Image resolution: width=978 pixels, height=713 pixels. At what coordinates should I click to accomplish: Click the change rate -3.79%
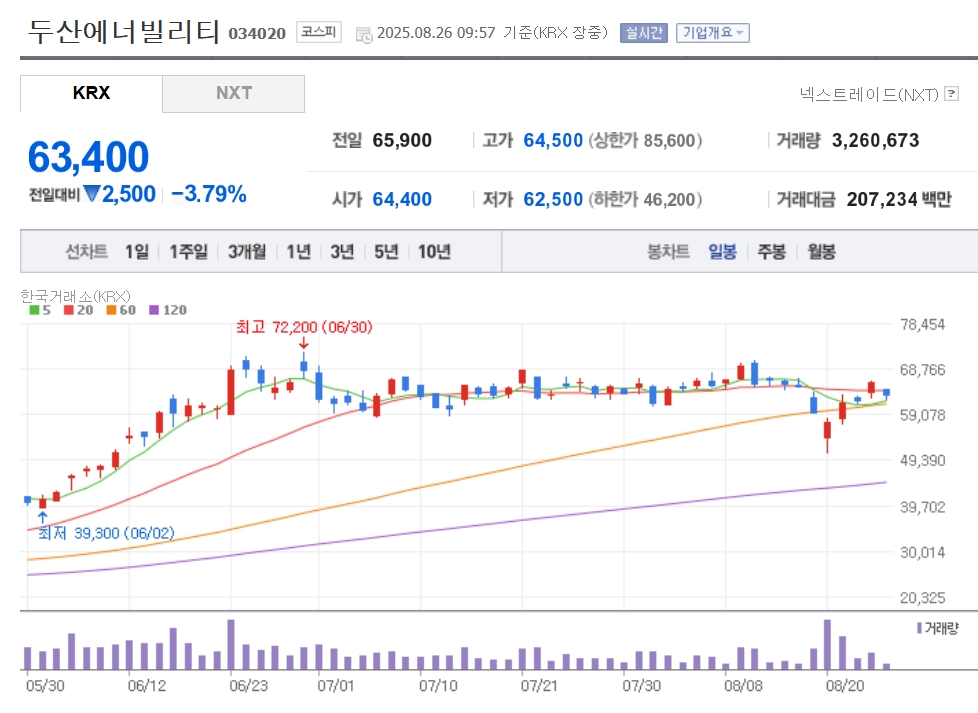pyautogui.click(x=209, y=194)
